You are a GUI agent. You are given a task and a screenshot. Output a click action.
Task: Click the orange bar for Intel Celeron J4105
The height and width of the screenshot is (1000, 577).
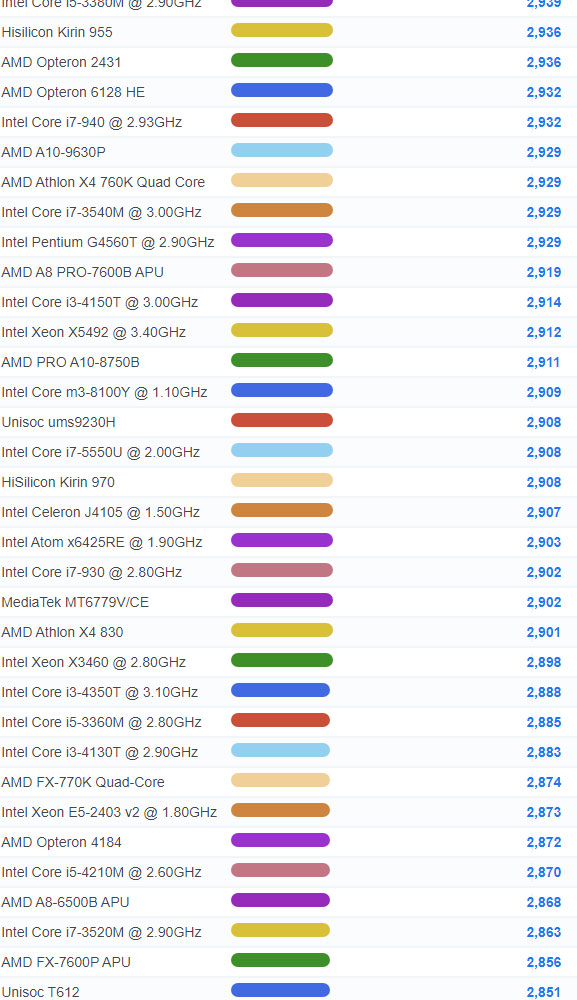(x=282, y=510)
